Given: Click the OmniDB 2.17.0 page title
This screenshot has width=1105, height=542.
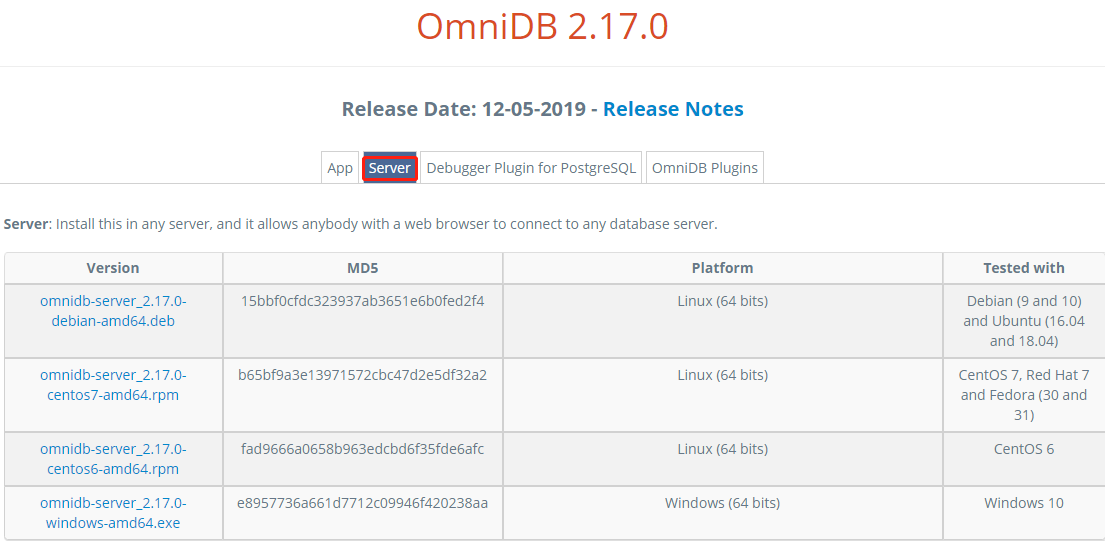Looking at the screenshot, I should (542, 27).
